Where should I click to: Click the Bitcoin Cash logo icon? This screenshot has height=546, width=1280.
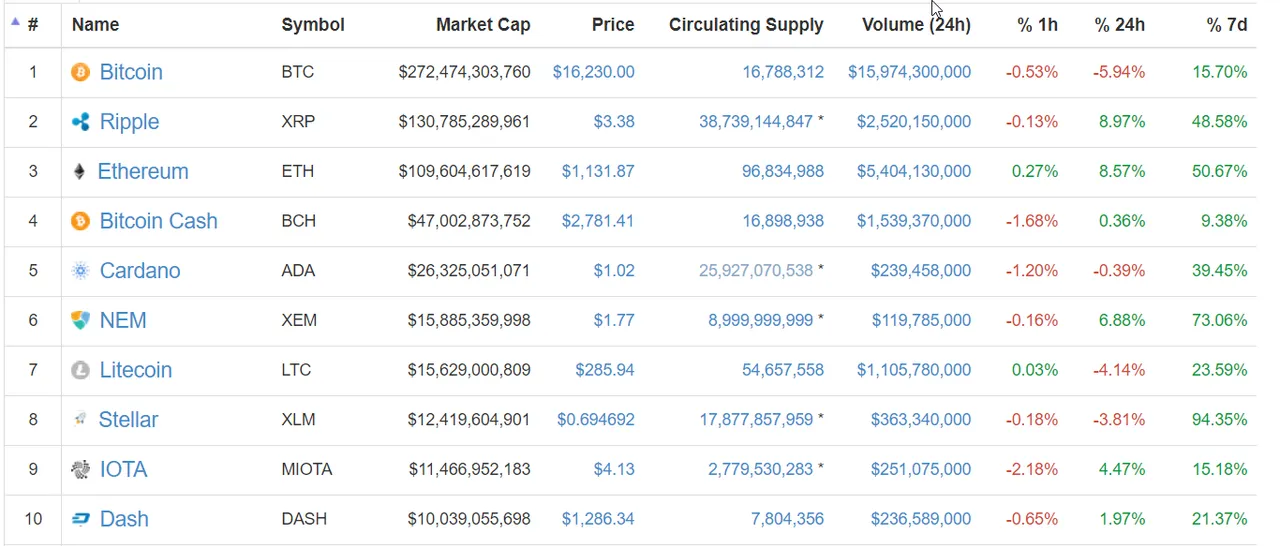[x=80, y=221]
